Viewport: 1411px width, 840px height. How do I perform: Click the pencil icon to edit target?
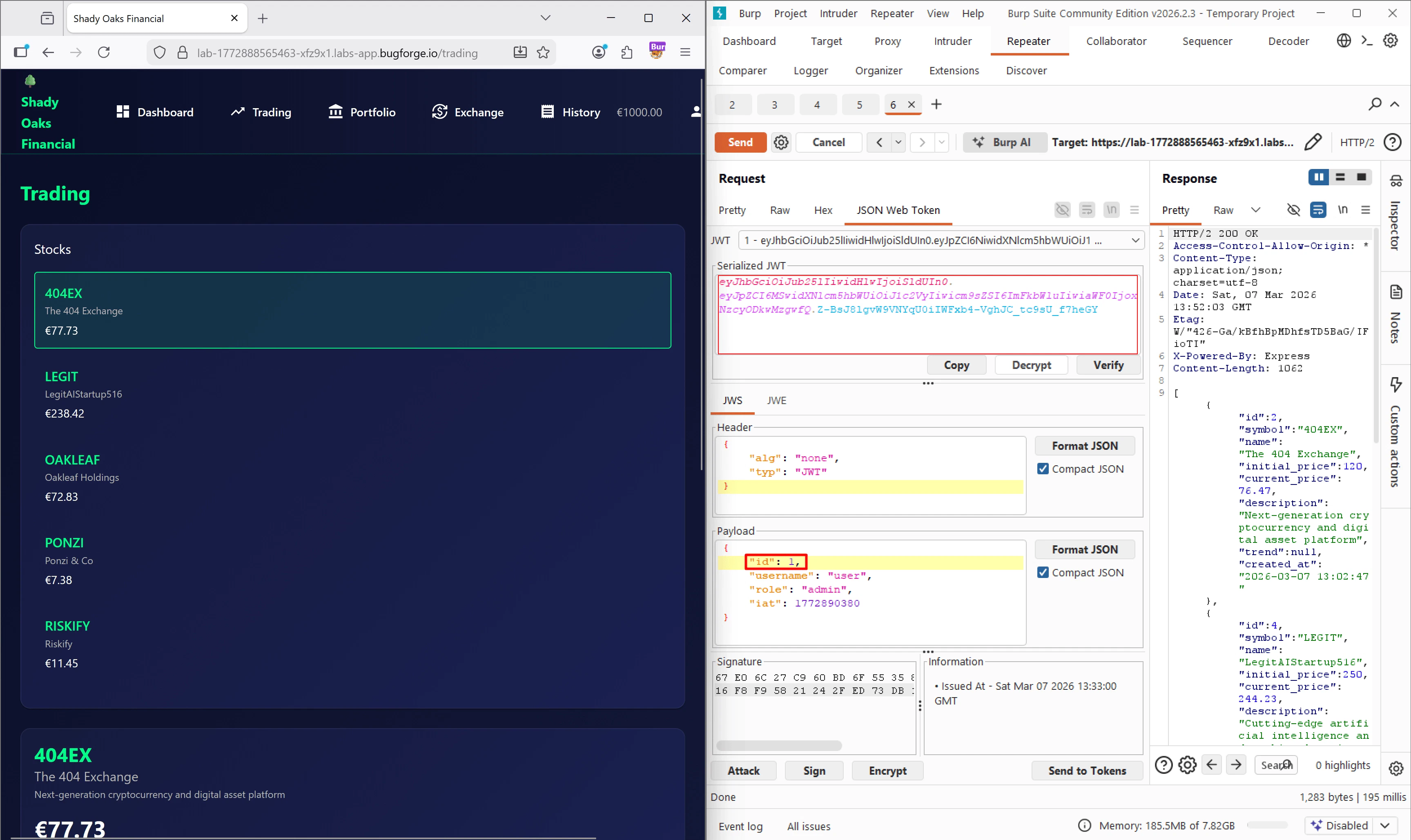click(x=1313, y=142)
